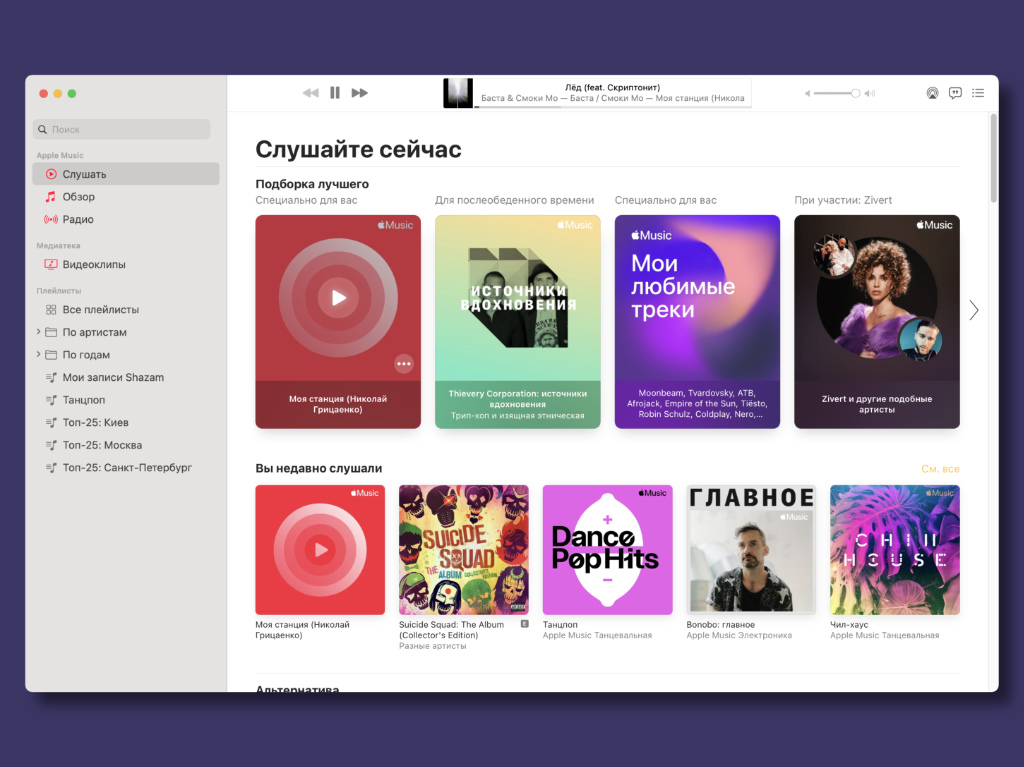Skip to the previous track
Viewport: 1024px width, 767px height.
(x=311, y=93)
